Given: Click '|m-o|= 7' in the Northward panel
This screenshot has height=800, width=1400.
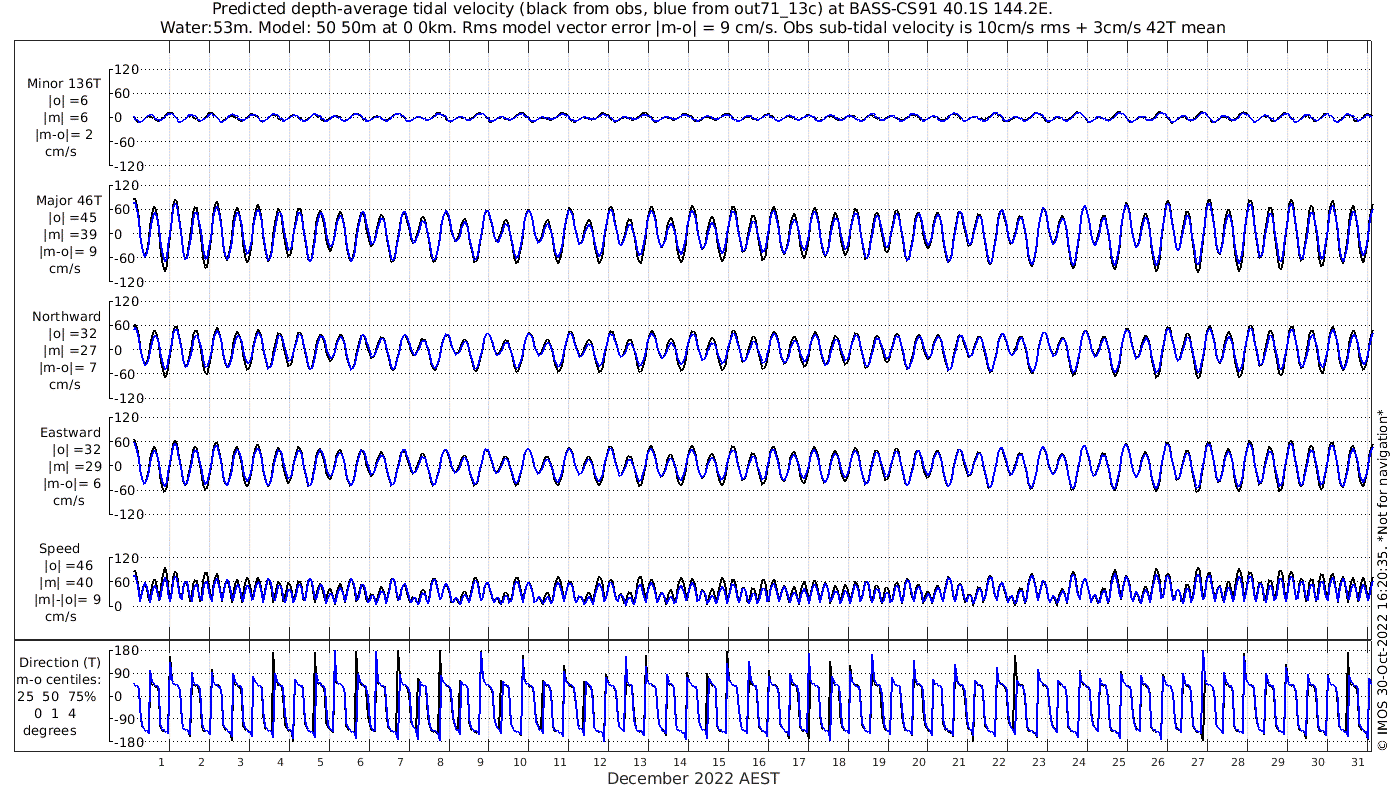Looking at the screenshot, I should (66, 368).
